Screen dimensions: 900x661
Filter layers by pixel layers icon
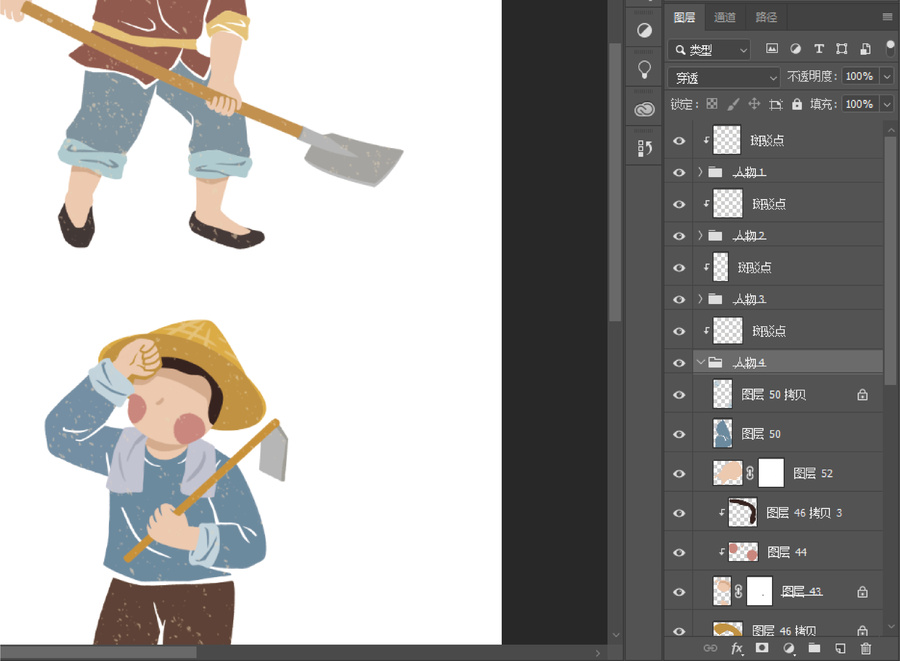tap(772, 49)
